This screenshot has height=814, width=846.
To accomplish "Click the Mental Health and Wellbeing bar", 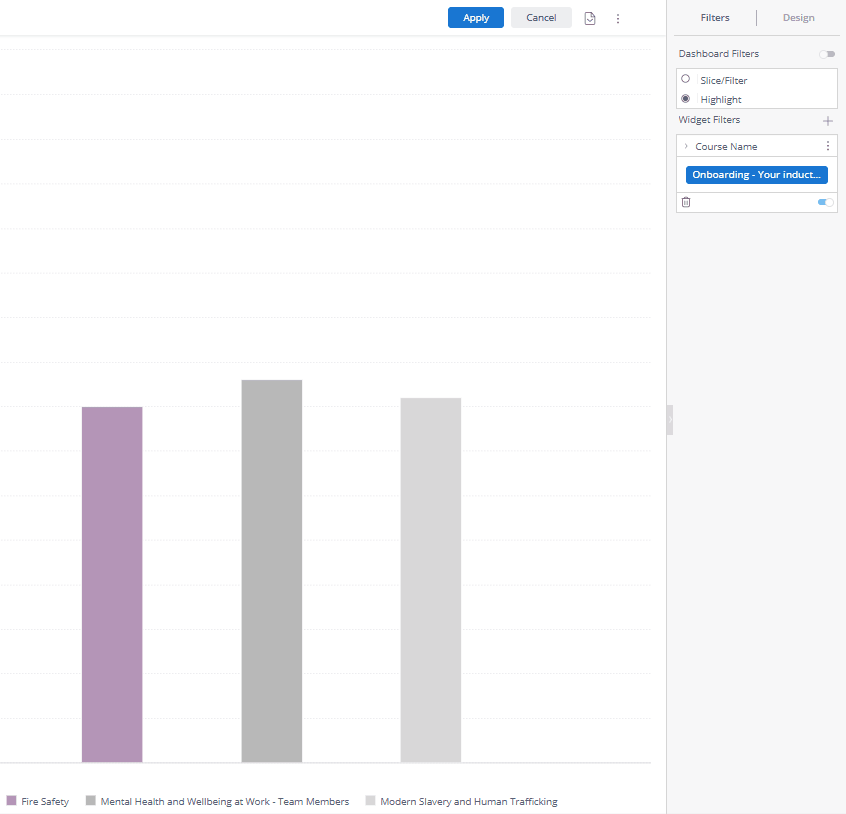I will pyautogui.click(x=272, y=571).
